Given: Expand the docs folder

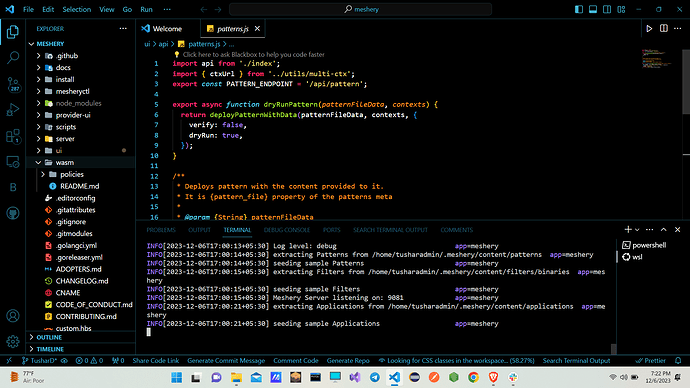Looking at the screenshot, I should [38, 68].
